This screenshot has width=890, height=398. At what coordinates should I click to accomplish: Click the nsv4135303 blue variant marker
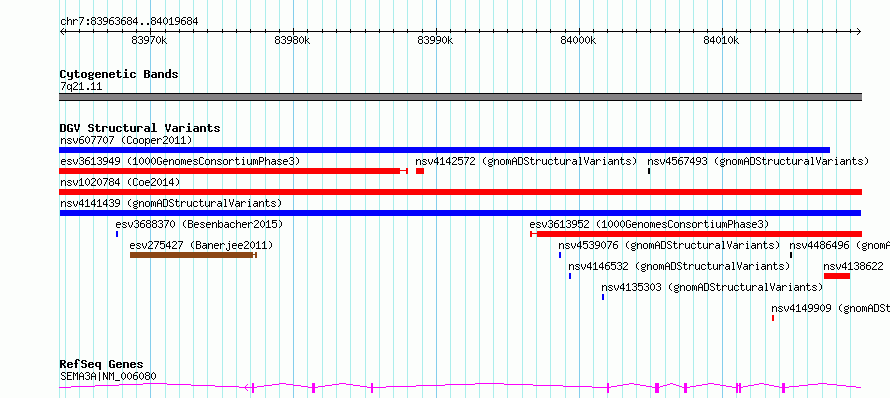[603, 297]
